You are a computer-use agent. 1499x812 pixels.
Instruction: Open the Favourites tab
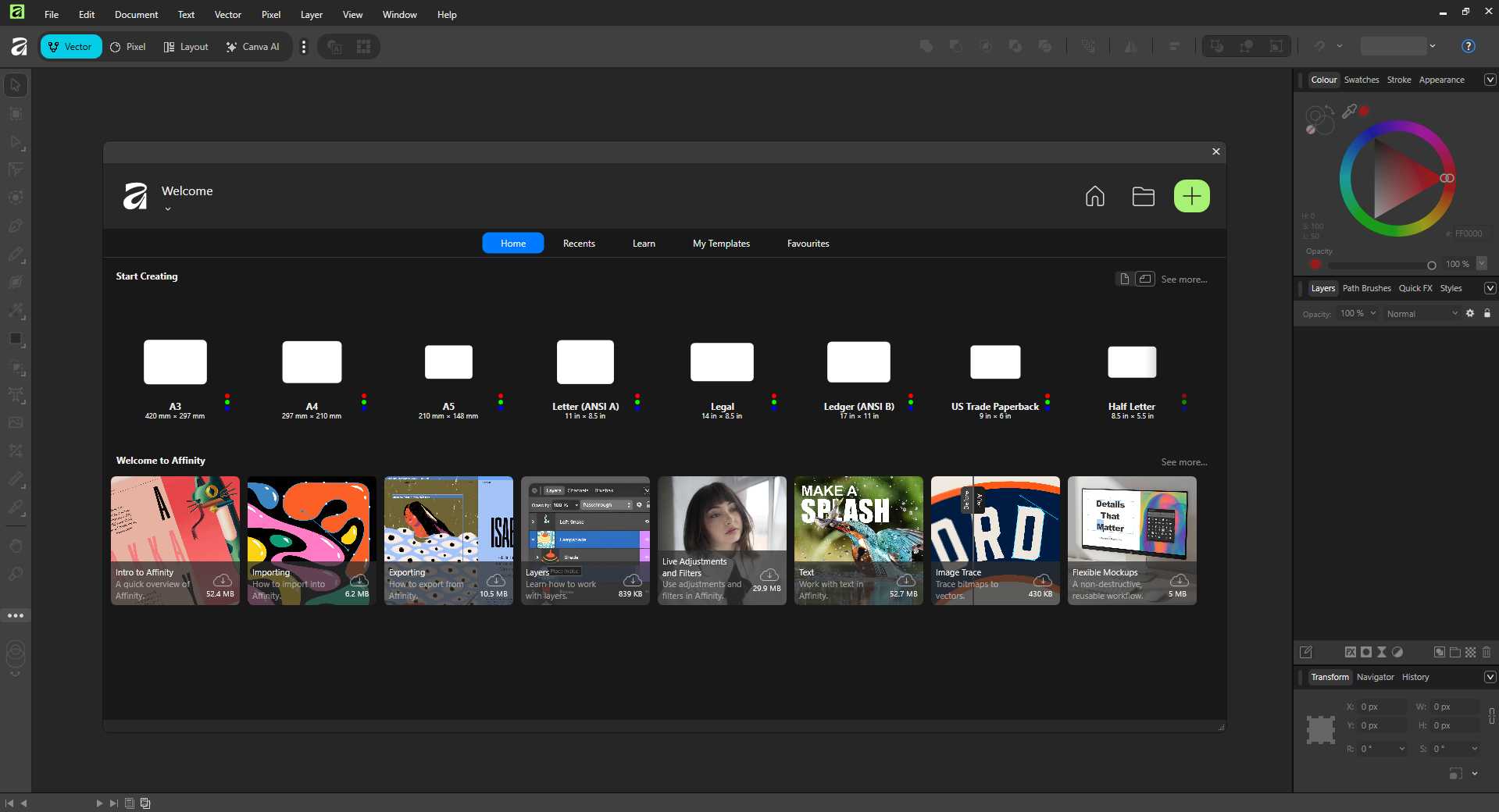(808, 244)
